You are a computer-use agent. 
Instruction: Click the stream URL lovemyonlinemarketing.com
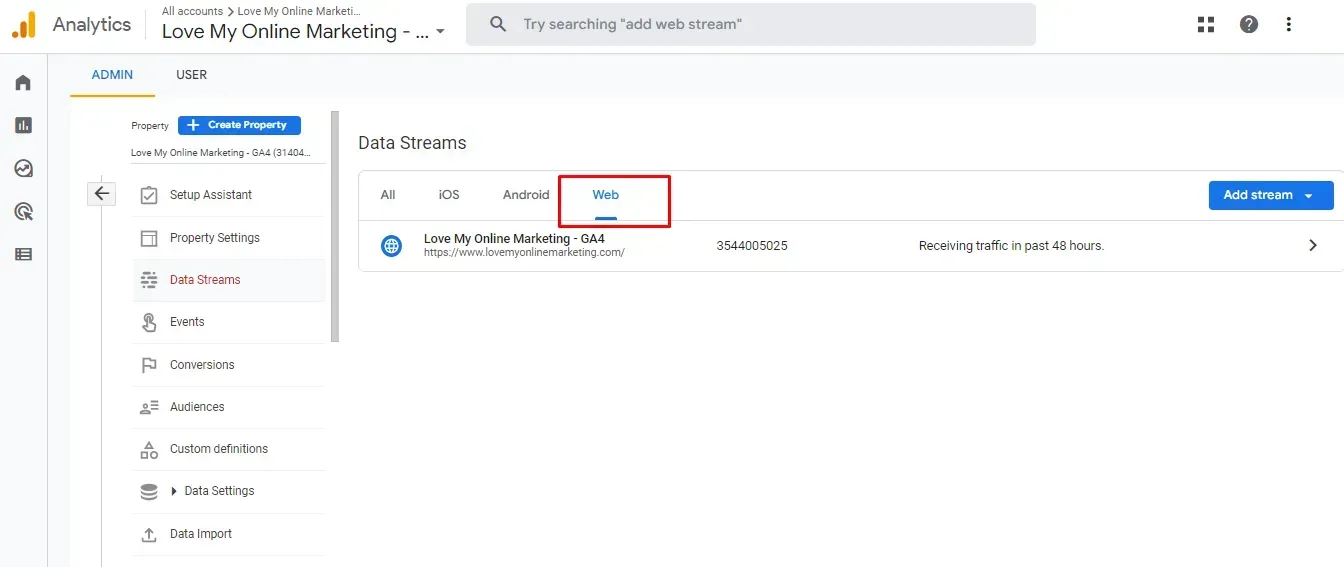(524, 253)
